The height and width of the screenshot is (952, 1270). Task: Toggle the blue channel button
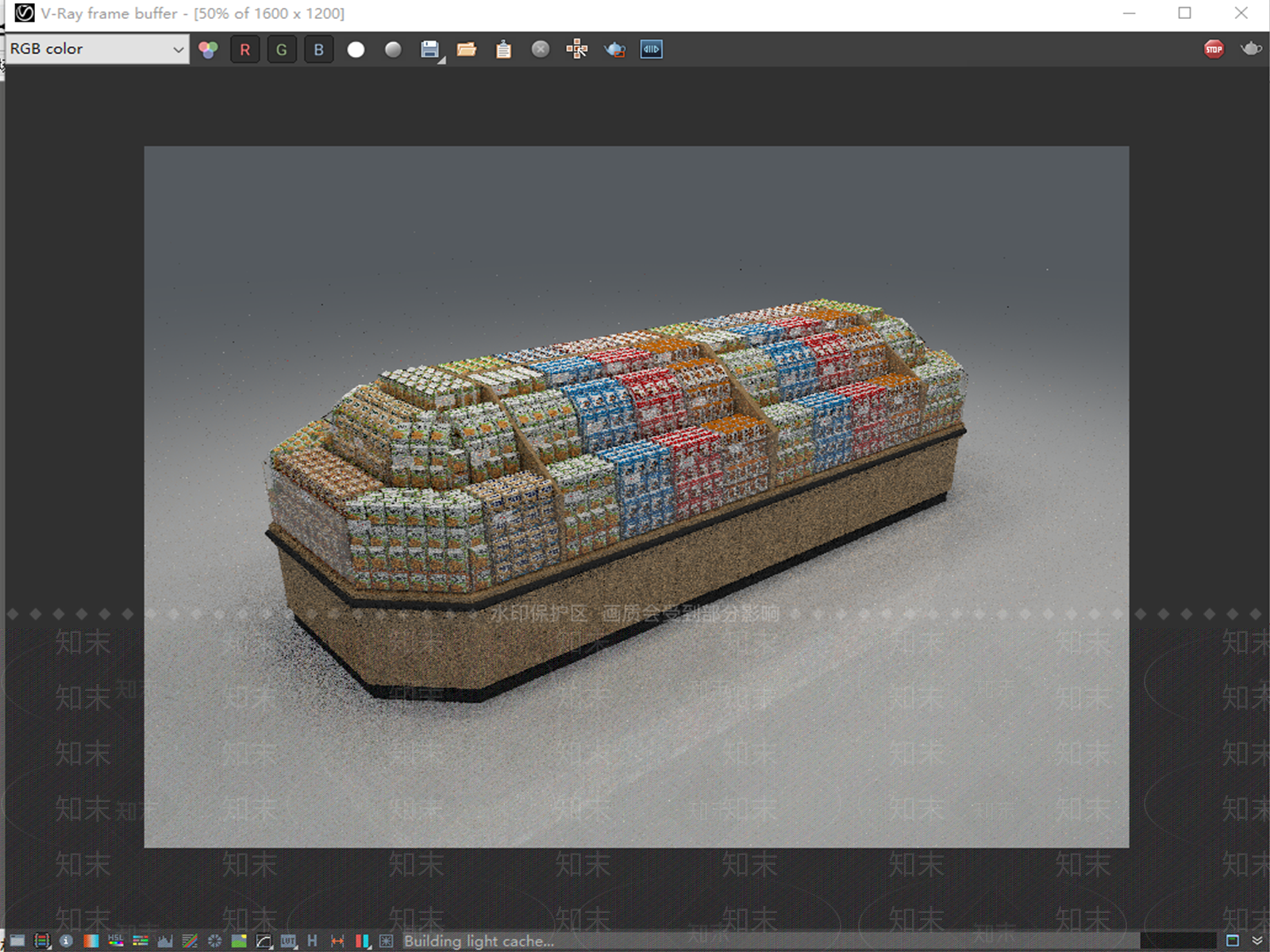(319, 49)
